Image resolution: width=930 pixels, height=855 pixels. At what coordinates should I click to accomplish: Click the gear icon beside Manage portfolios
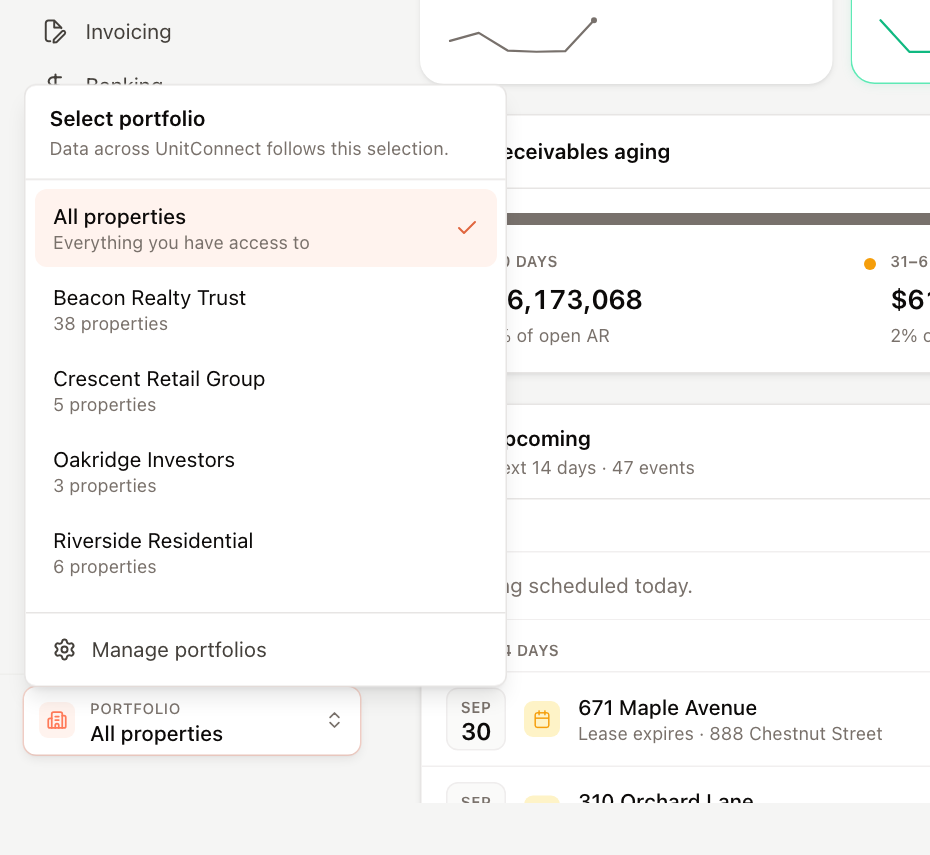pos(65,650)
